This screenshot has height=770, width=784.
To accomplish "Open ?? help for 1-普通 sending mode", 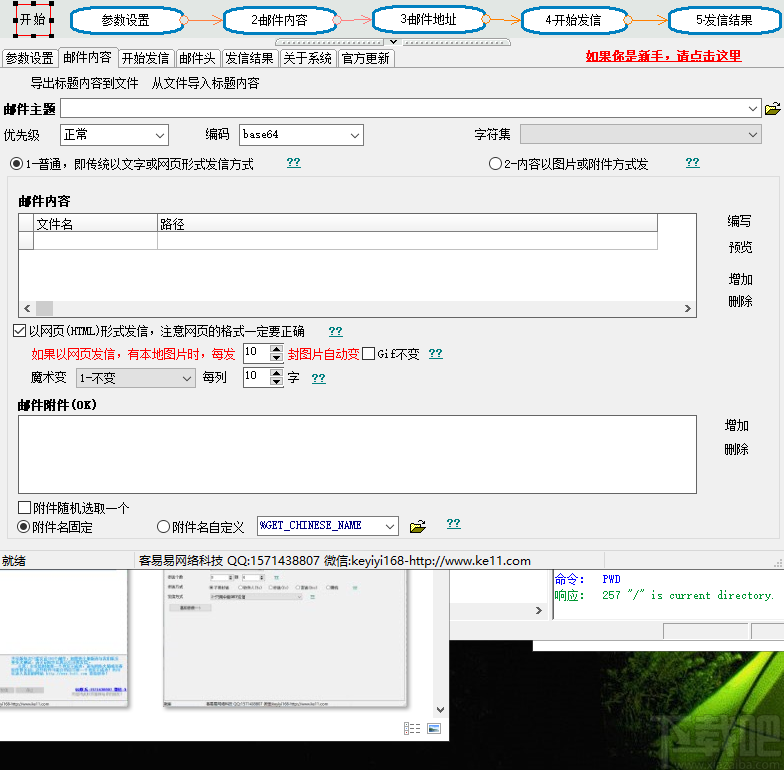I will coord(294,162).
